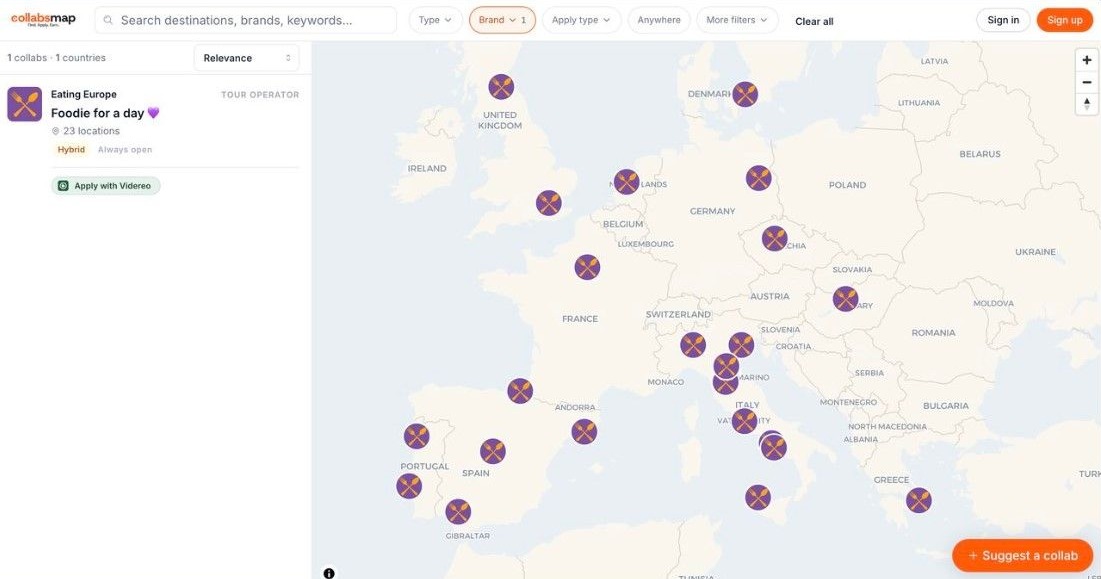The height and width of the screenshot is (579, 1101).
Task: Select the pin in central Spain
Action: coord(492,451)
